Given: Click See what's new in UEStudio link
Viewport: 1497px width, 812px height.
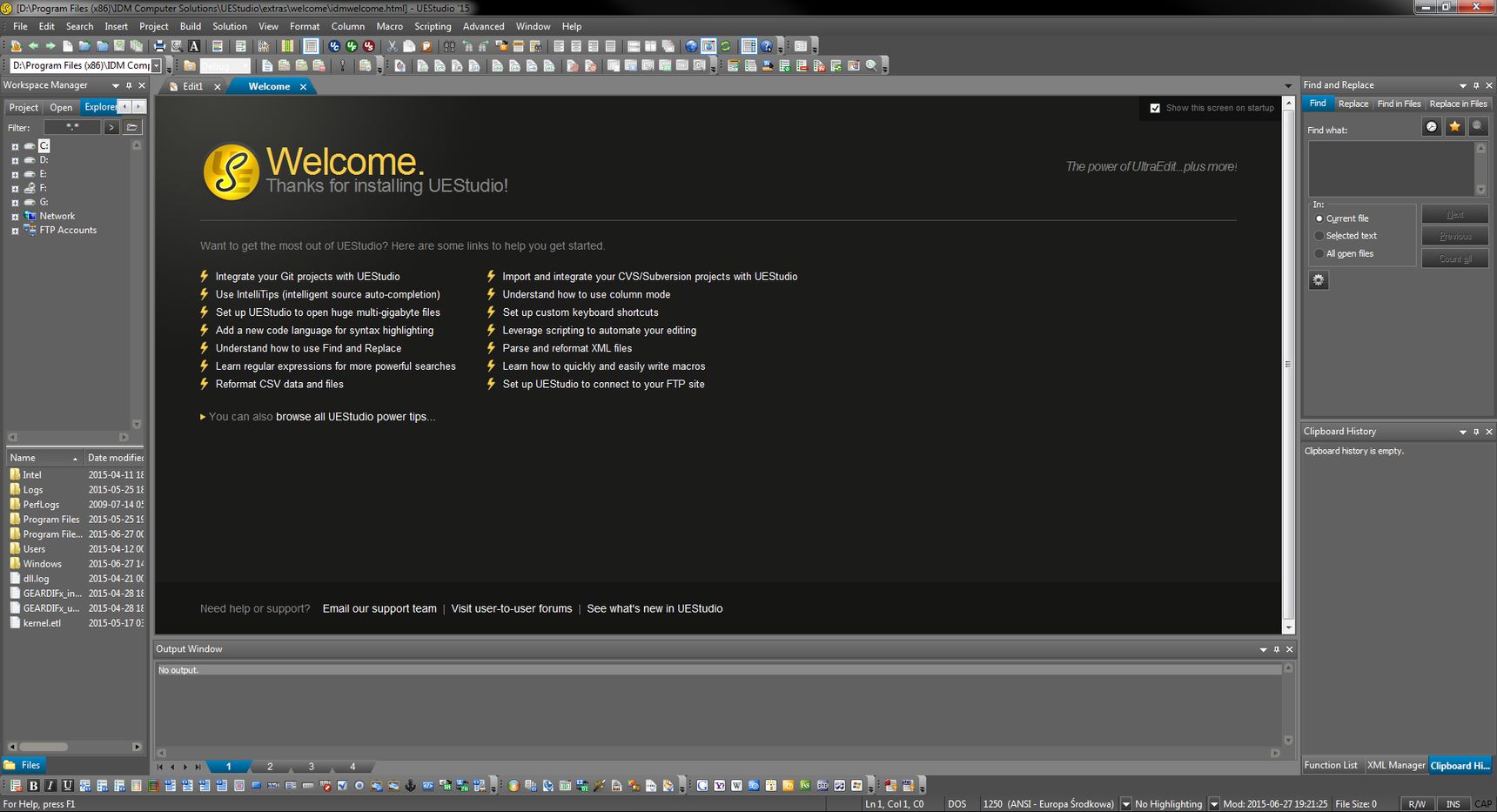Looking at the screenshot, I should point(655,608).
